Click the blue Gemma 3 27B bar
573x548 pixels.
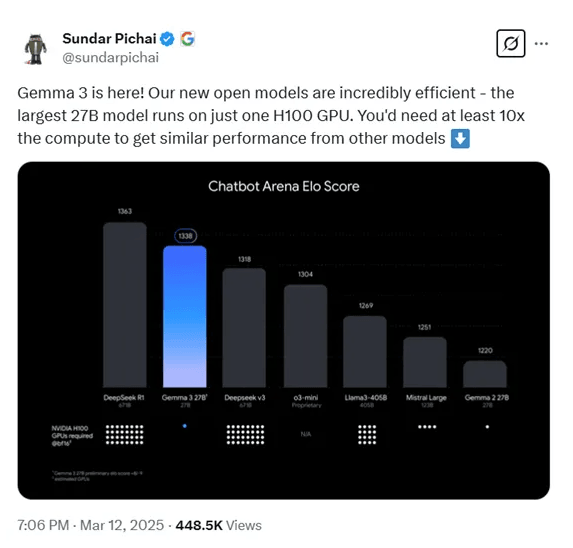(185, 316)
